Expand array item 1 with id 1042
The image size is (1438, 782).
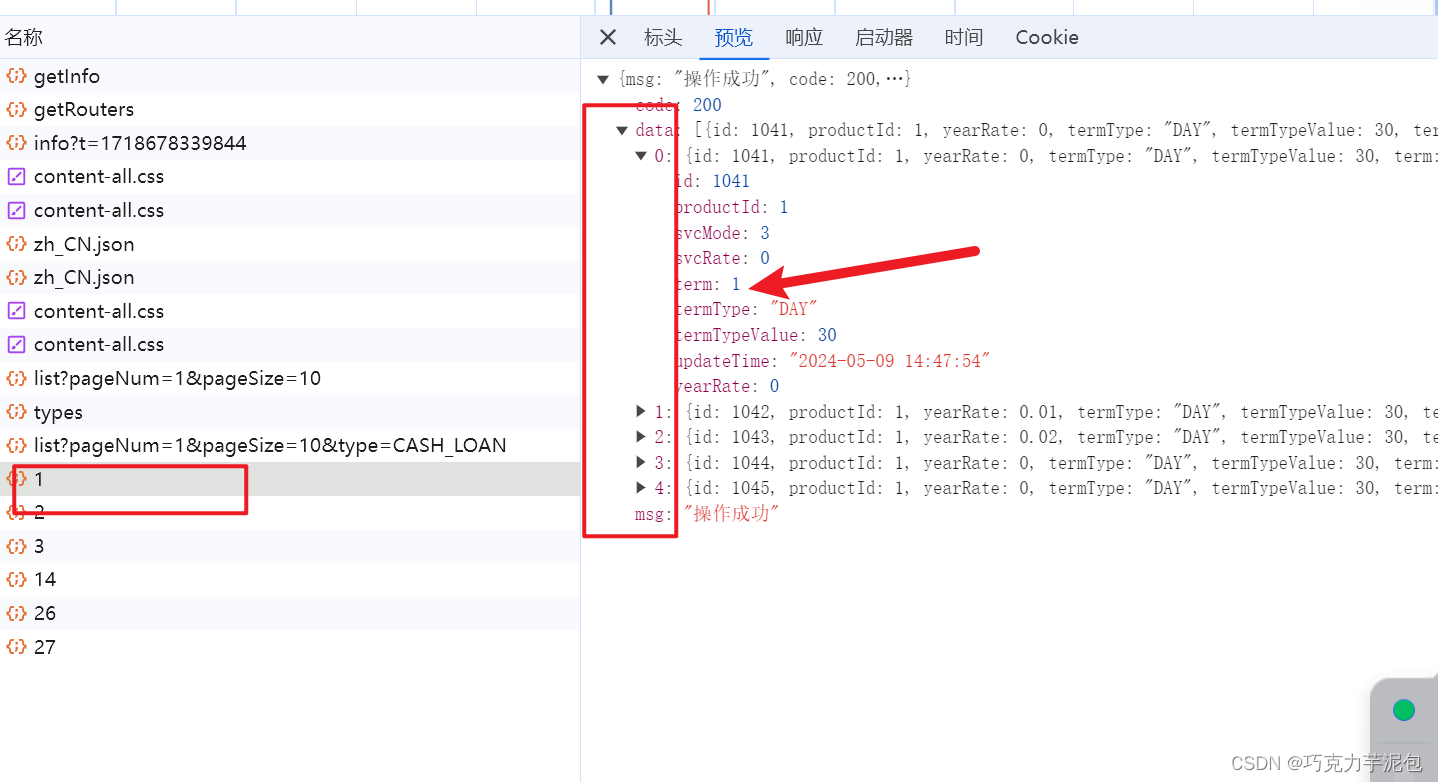click(x=642, y=412)
